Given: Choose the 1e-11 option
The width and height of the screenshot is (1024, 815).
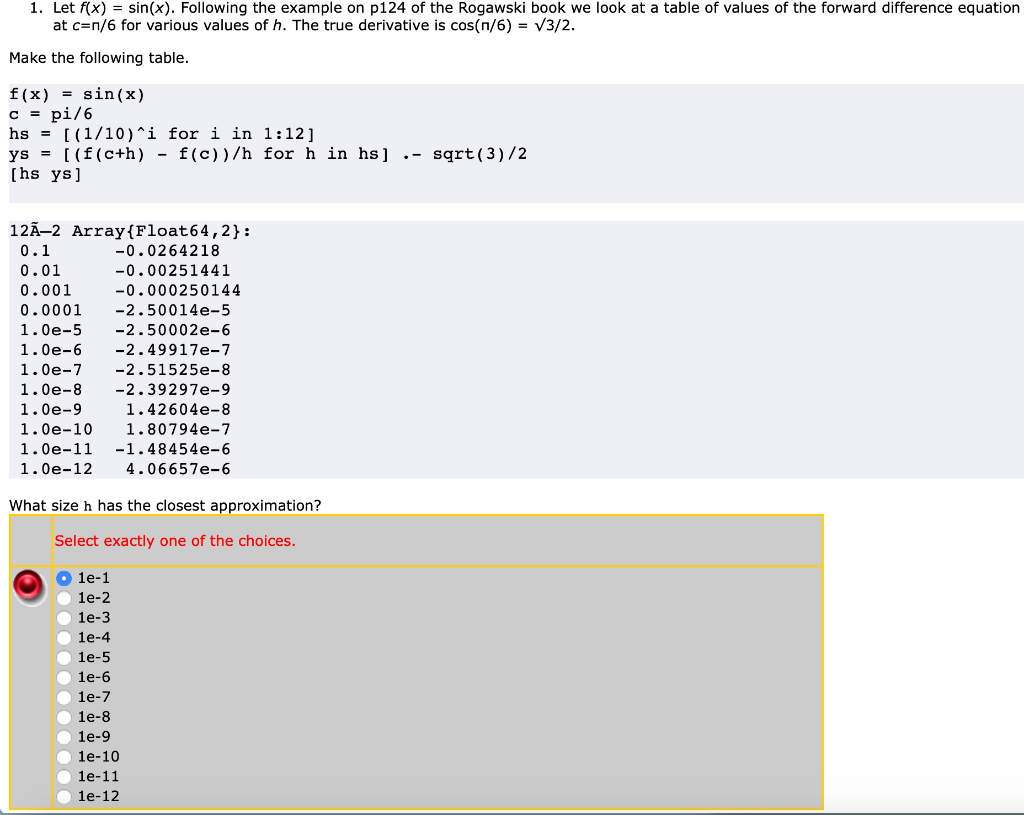Looking at the screenshot, I should pos(63,776).
